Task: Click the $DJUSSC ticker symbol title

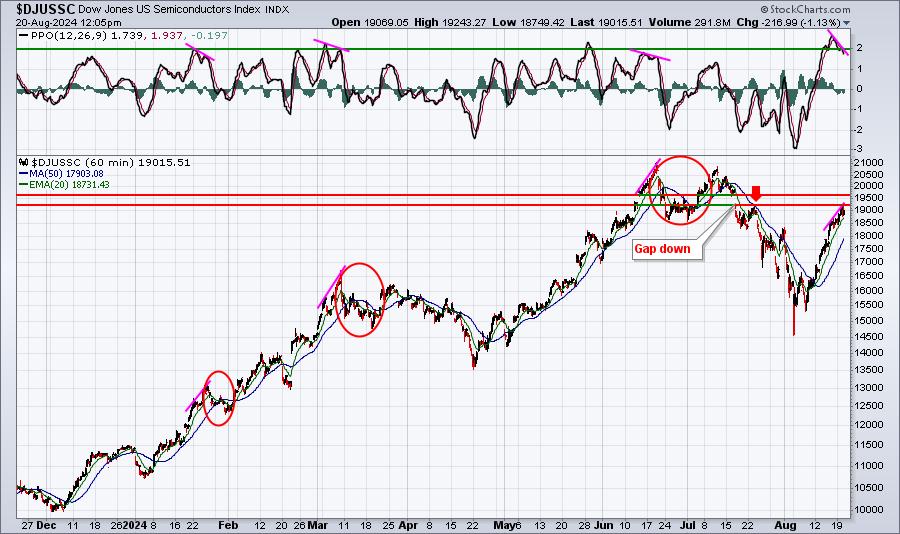Action: (45, 9)
